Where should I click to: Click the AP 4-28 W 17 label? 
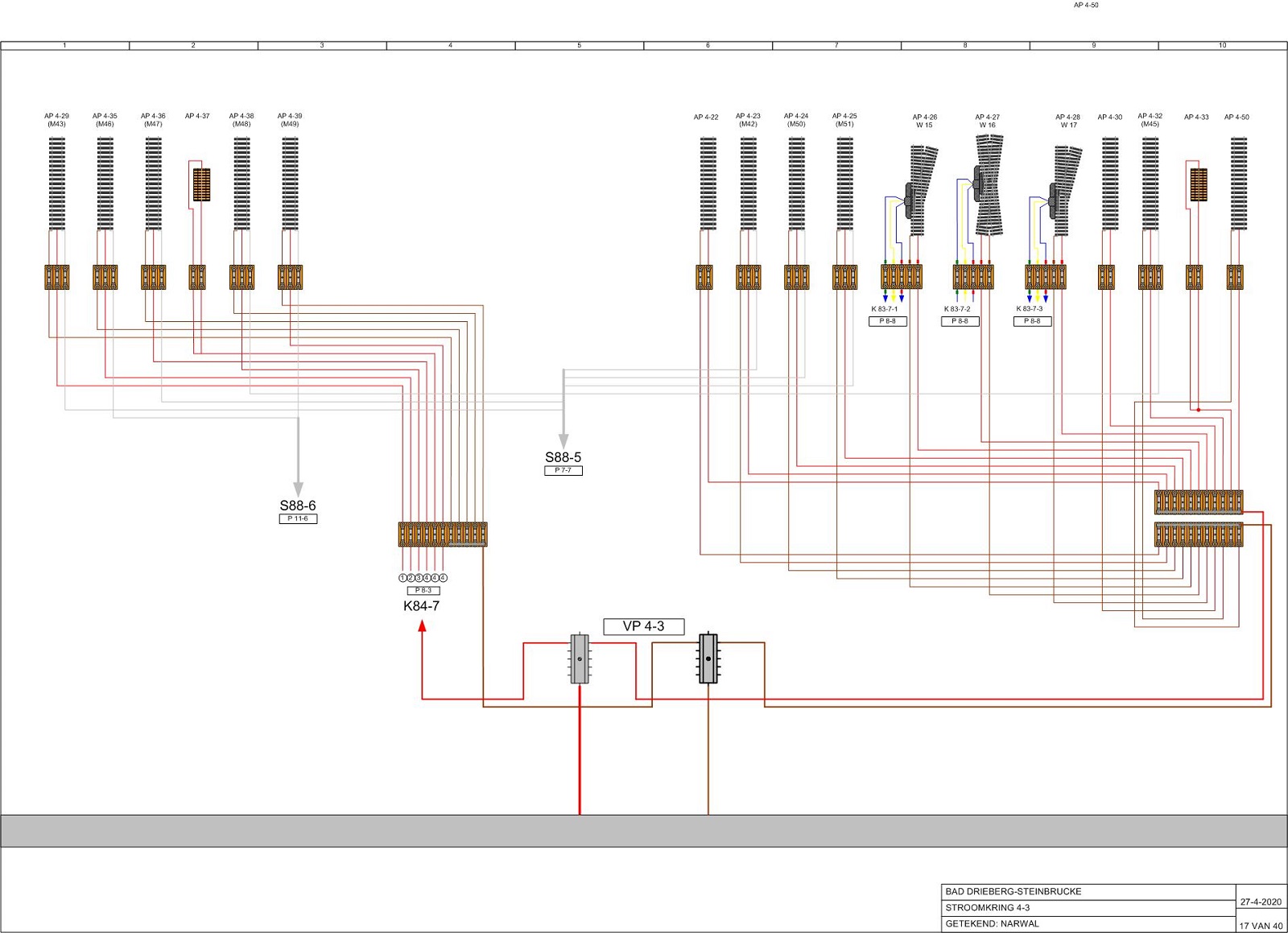[1068, 121]
